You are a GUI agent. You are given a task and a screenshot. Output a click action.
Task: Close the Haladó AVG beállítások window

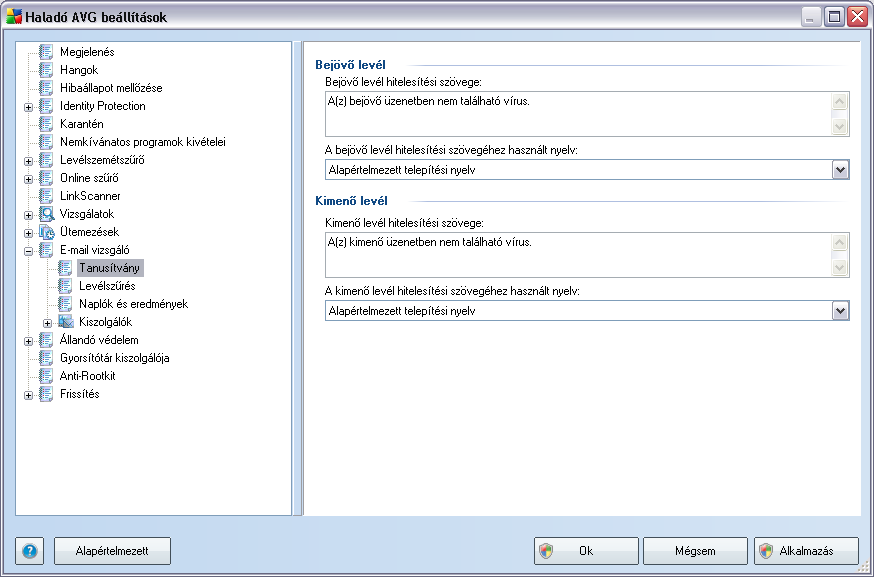(857, 17)
